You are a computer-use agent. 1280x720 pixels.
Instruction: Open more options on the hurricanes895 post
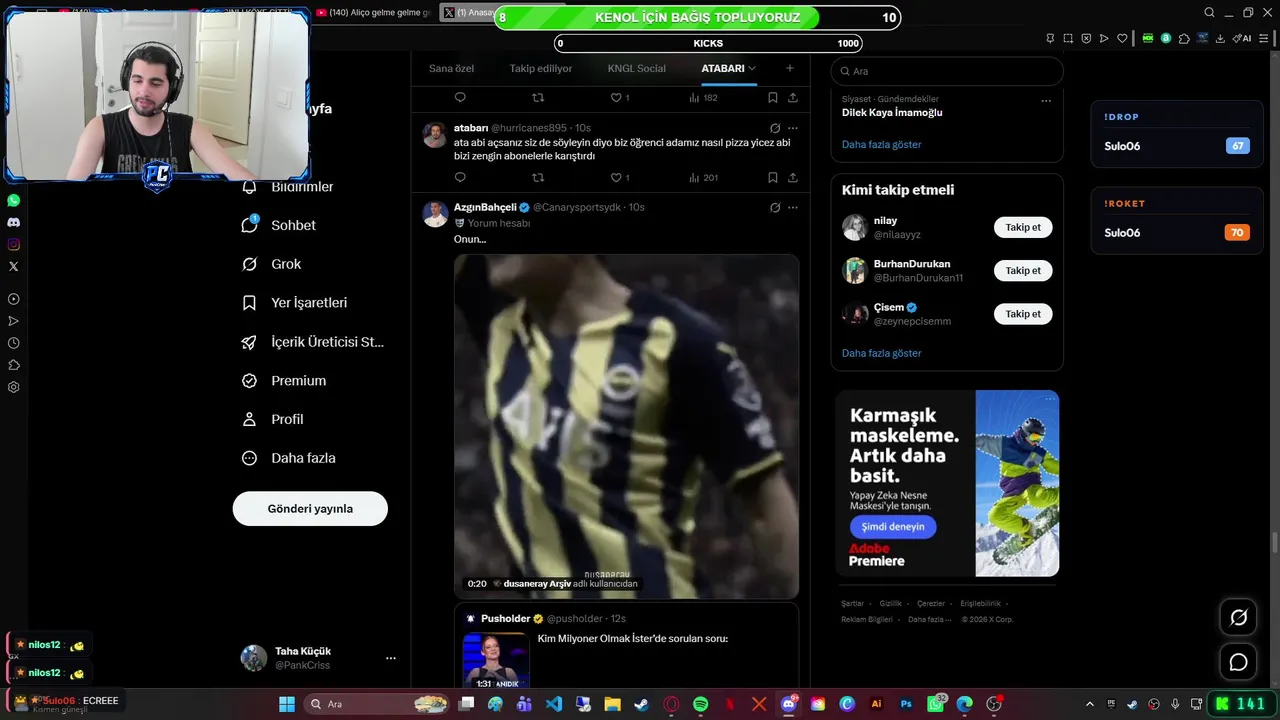(793, 128)
